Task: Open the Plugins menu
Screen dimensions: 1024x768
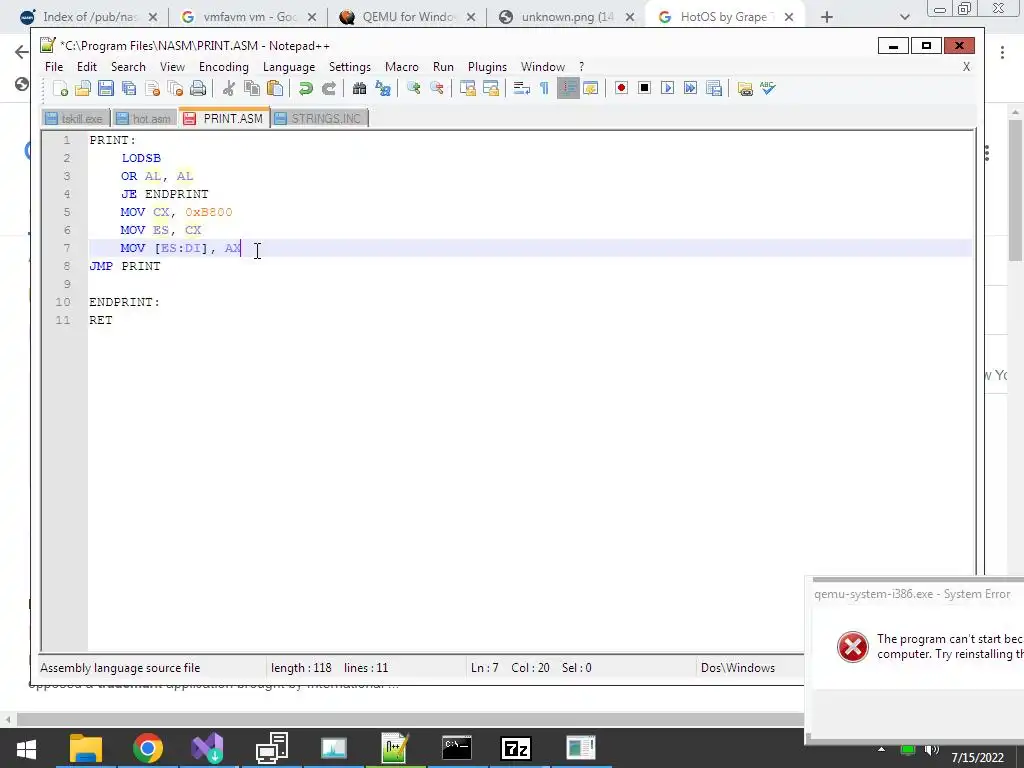Action: (x=487, y=67)
